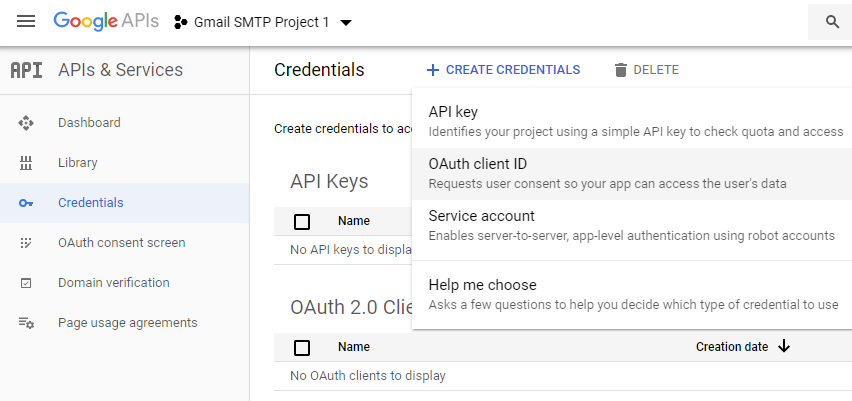The height and width of the screenshot is (401, 852).
Task: Click the Page usage agreements icon
Action: (x=26, y=323)
